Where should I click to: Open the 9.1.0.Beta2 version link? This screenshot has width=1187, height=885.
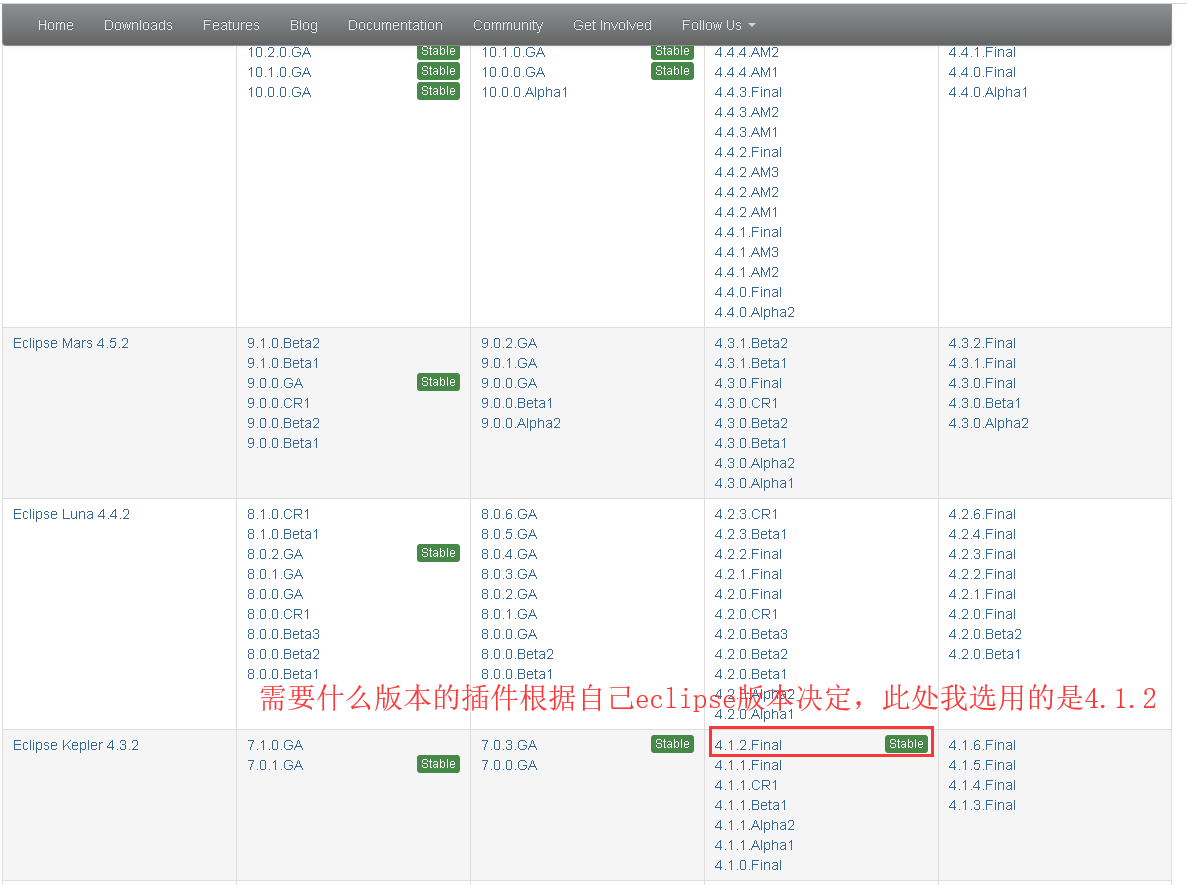click(283, 343)
